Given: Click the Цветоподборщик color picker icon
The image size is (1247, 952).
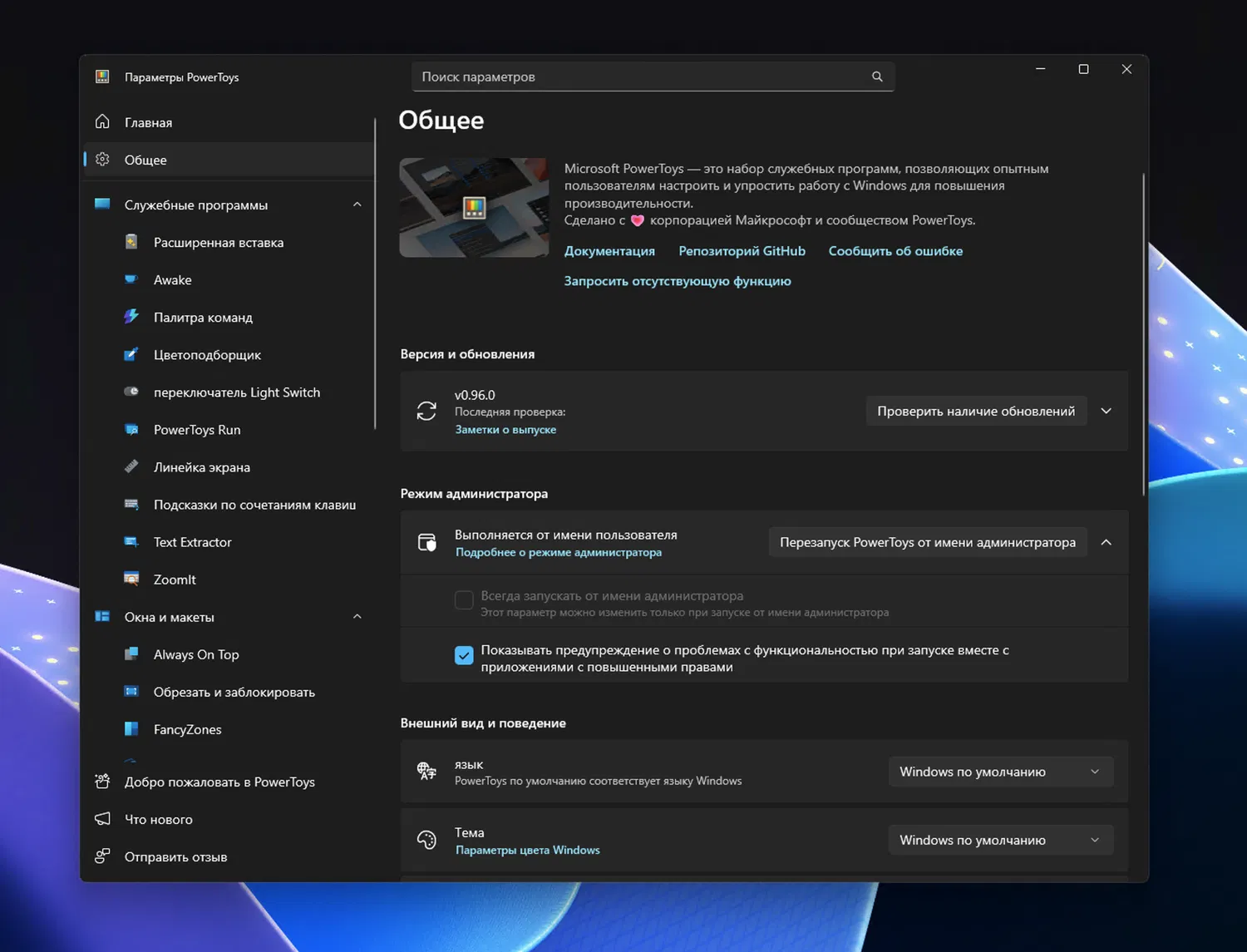Looking at the screenshot, I should 131,354.
